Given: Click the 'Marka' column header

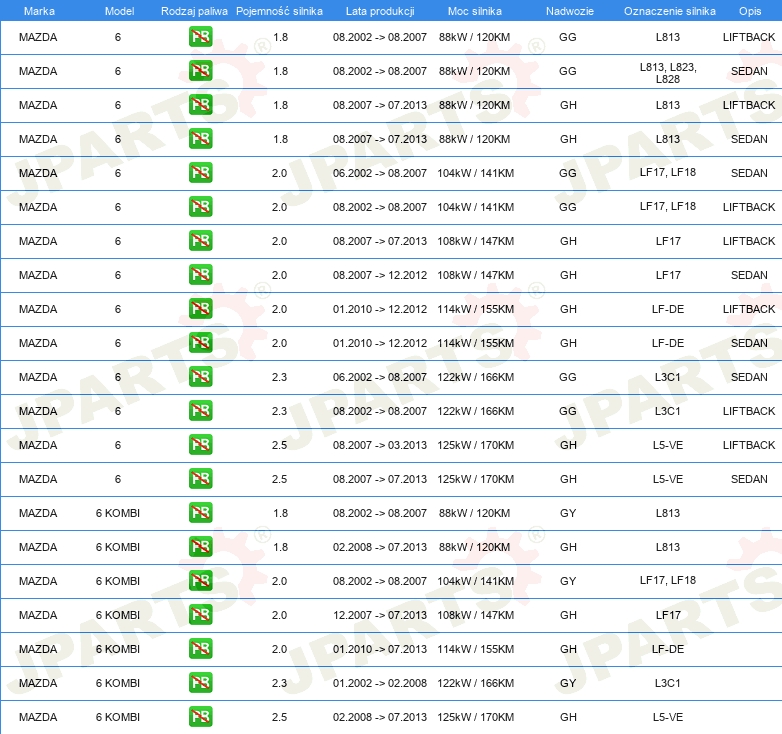Looking at the screenshot, I should point(38,10).
